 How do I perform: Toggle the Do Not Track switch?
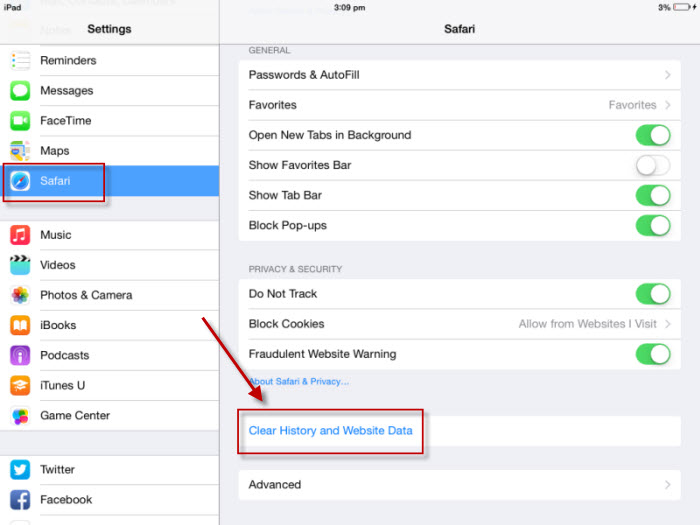653,294
